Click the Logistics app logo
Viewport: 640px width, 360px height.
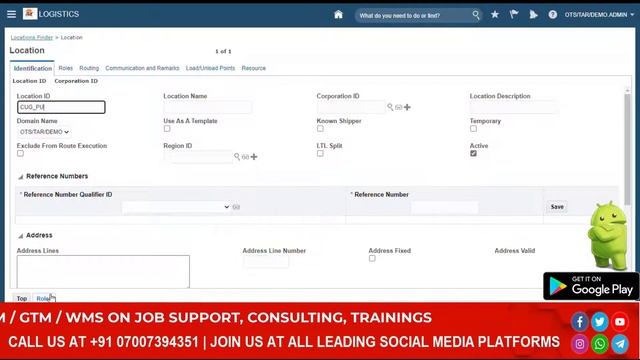tap(30, 14)
